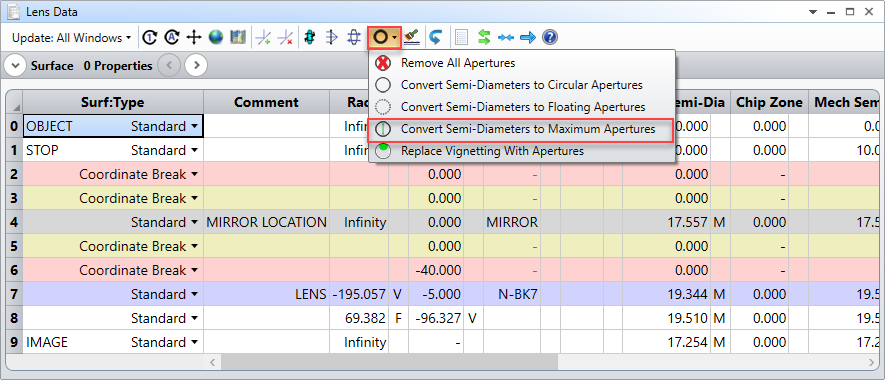The image size is (885, 380).
Task: Select the 17.254 semi-diameter cell in IMAGE row
Action: (x=666, y=342)
